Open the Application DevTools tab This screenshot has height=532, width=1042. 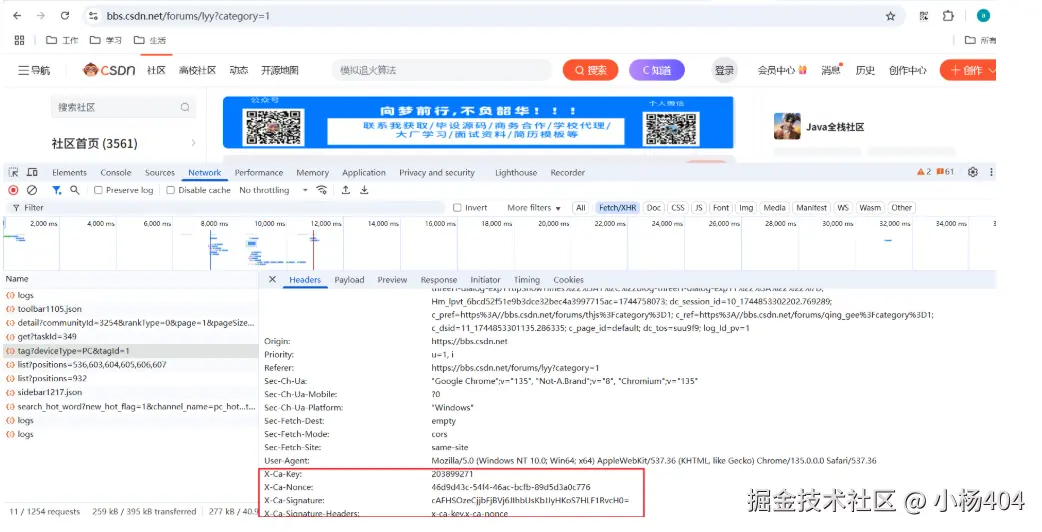tap(364, 173)
